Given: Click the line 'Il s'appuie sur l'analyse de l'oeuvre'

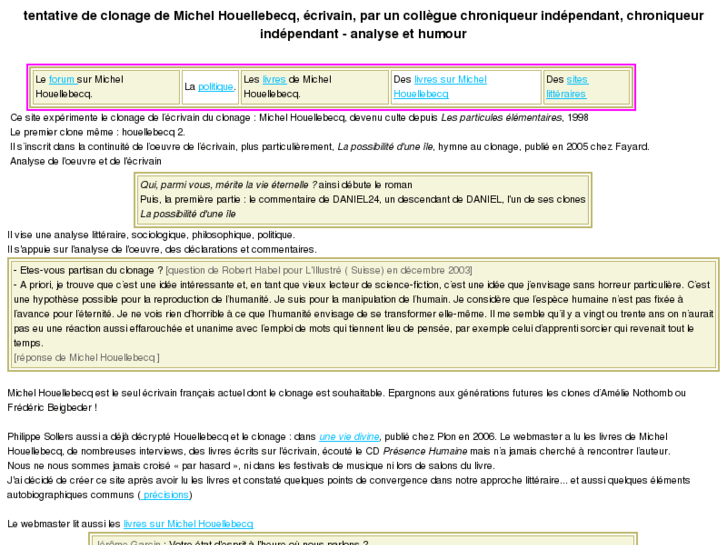Looking at the screenshot, I should (x=162, y=250).
